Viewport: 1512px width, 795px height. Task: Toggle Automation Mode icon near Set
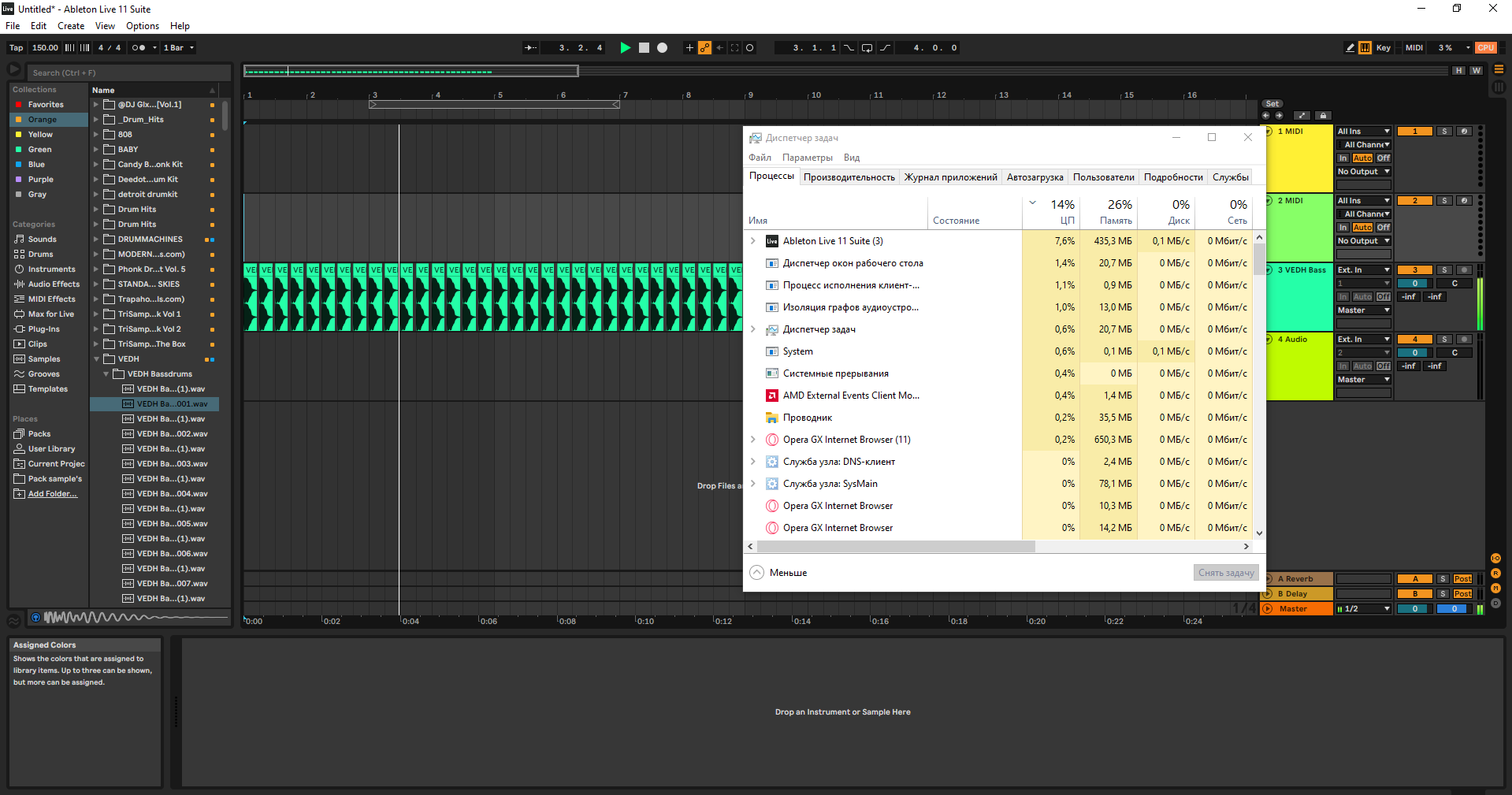pos(1302,116)
